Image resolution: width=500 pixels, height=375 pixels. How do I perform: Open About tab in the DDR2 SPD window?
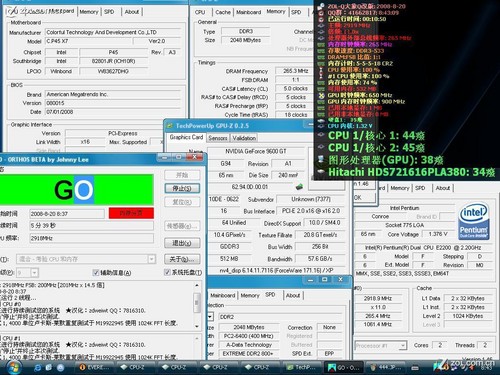click(293, 295)
